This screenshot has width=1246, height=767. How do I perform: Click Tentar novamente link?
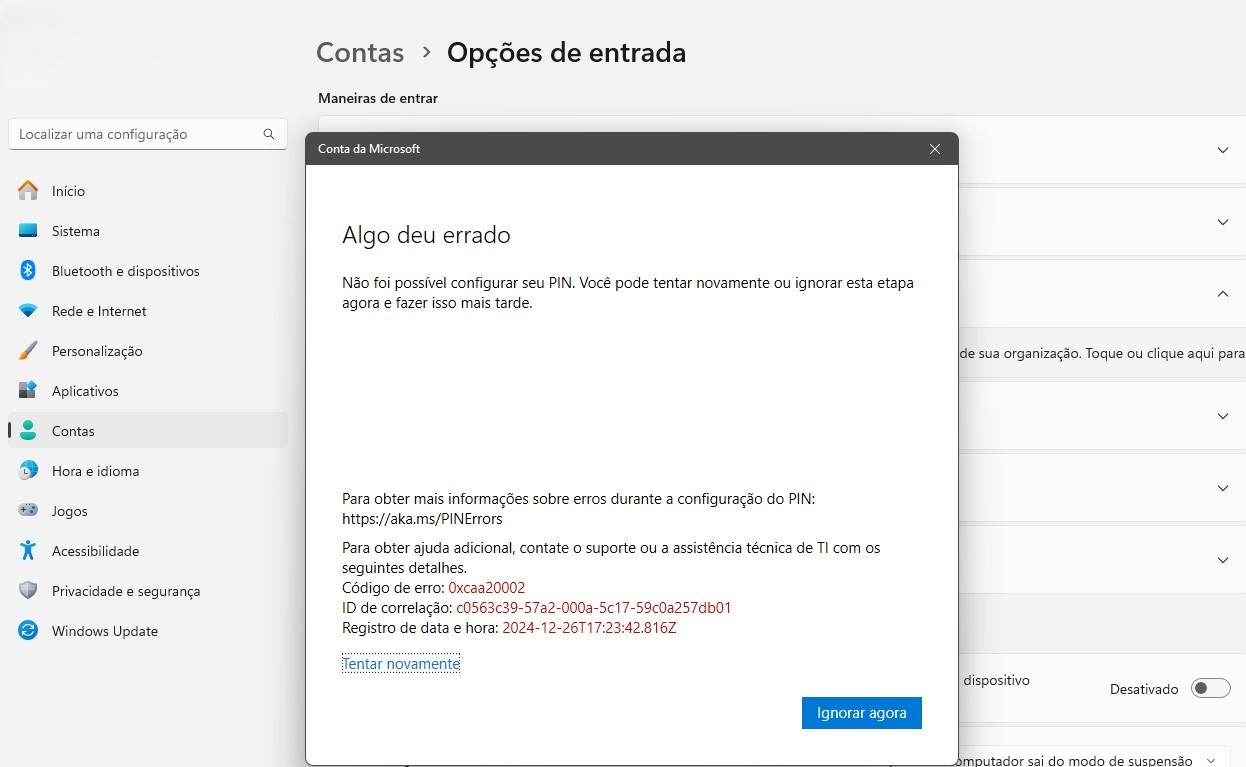pos(401,664)
